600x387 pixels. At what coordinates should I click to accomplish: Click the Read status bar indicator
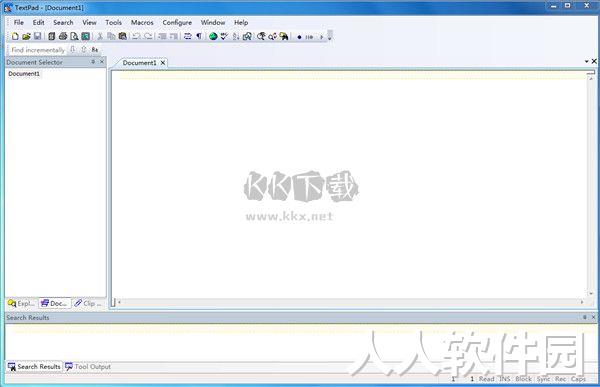pyautogui.click(x=486, y=379)
